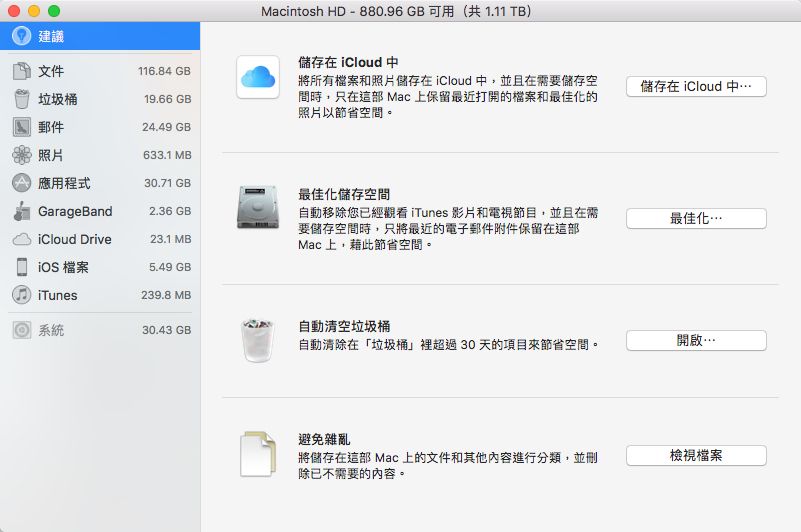Click the 24.49 GB size value

click(x=167, y=127)
